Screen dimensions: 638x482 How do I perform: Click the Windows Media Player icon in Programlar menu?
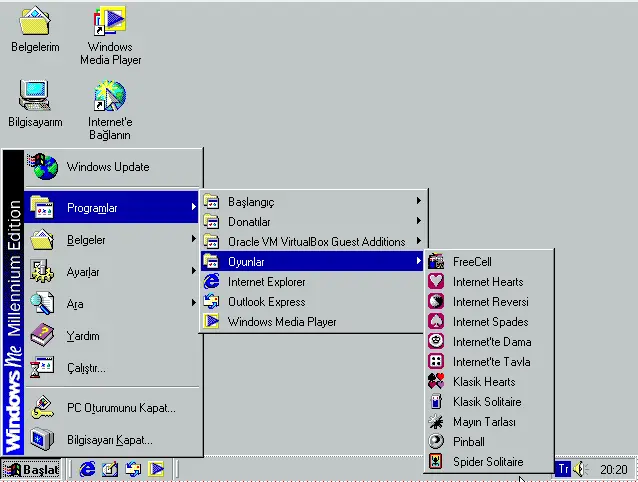coord(211,321)
